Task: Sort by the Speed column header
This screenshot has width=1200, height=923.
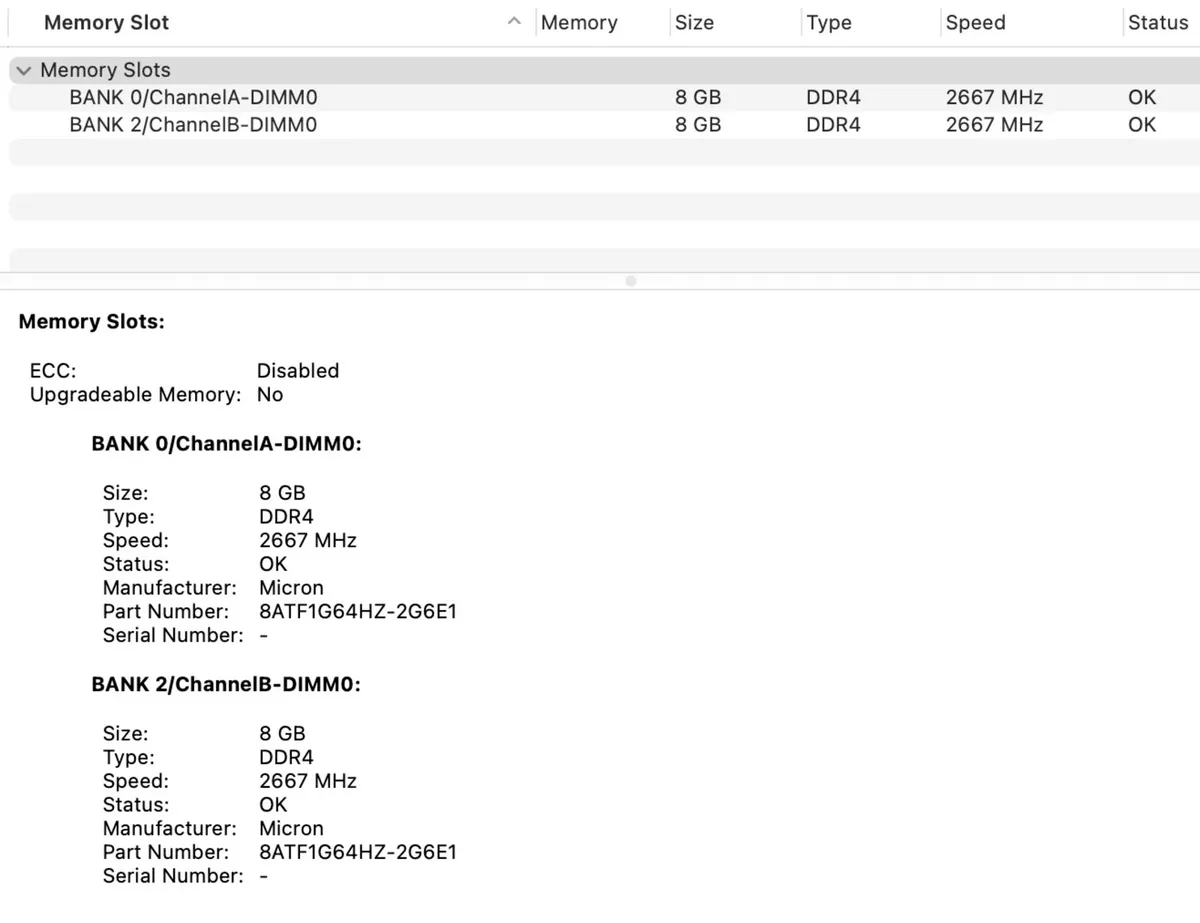Action: [975, 22]
